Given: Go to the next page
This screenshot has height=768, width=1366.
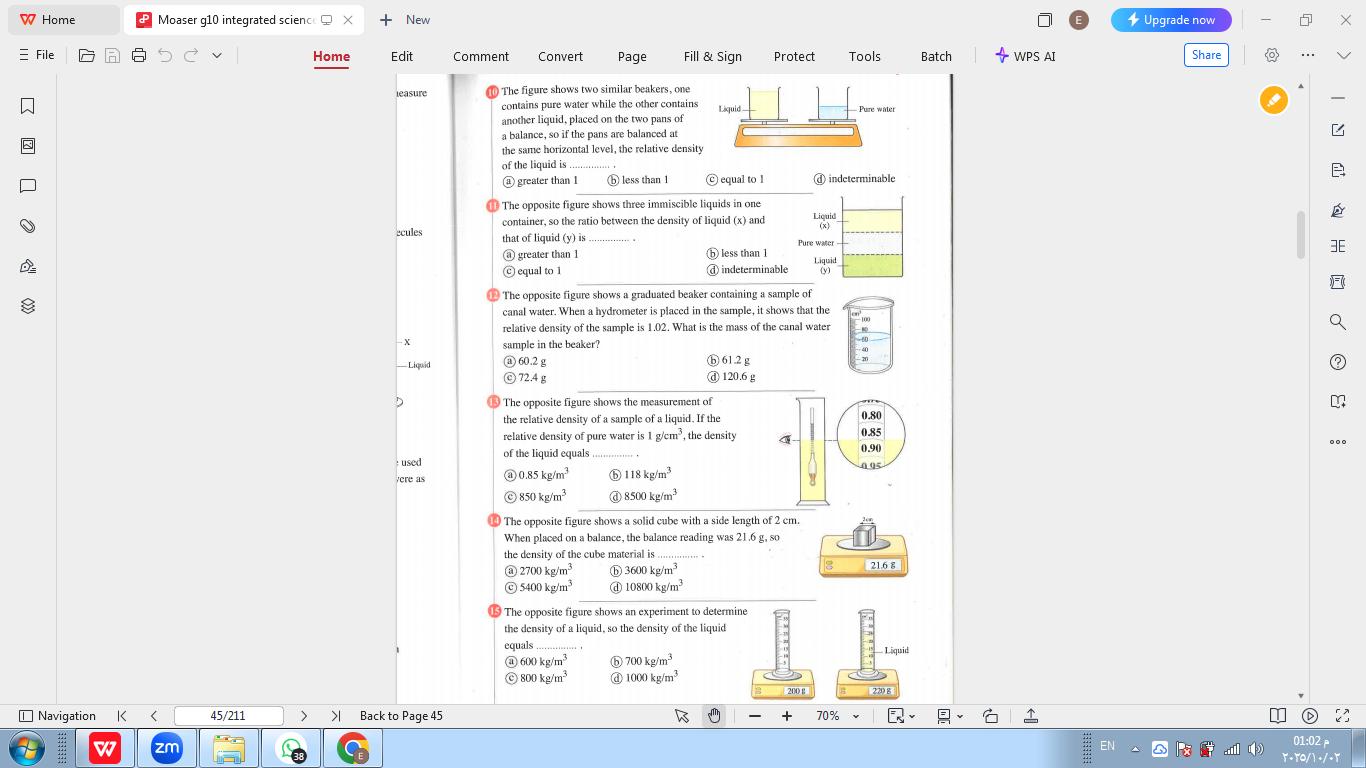Looking at the screenshot, I should coord(304,716).
